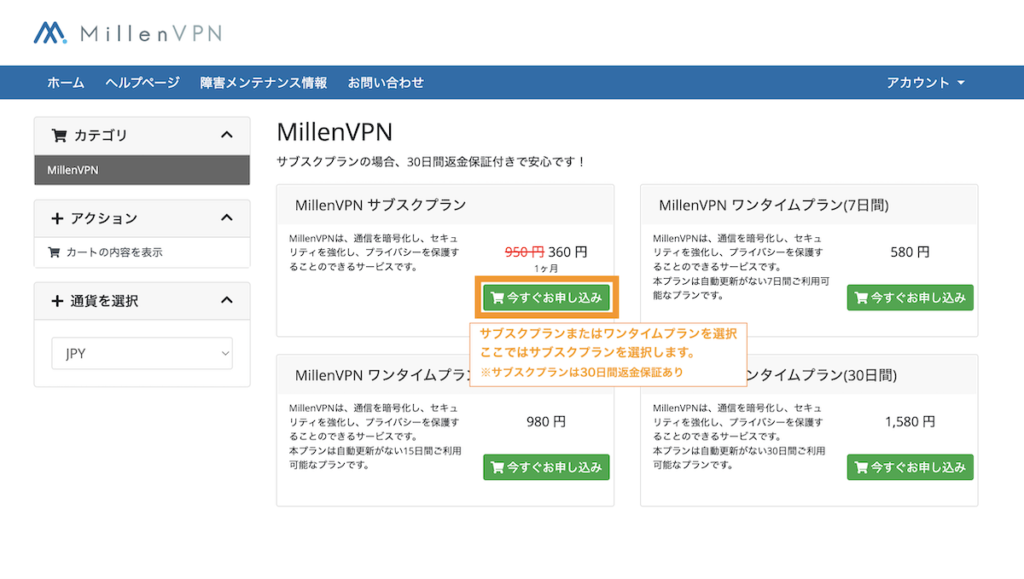Click お問い合わせ in the top navigation
Image resolution: width=1024 pixels, height=579 pixels.
click(385, 82)
